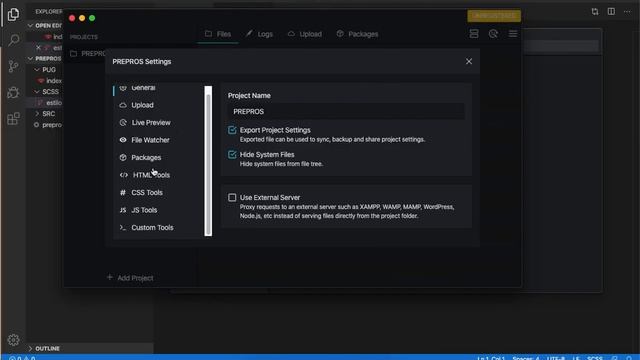Screen dimensions: 640x360
Task: Click the server icon in Prepros toolbar
Action: click(x=474, y=34)
